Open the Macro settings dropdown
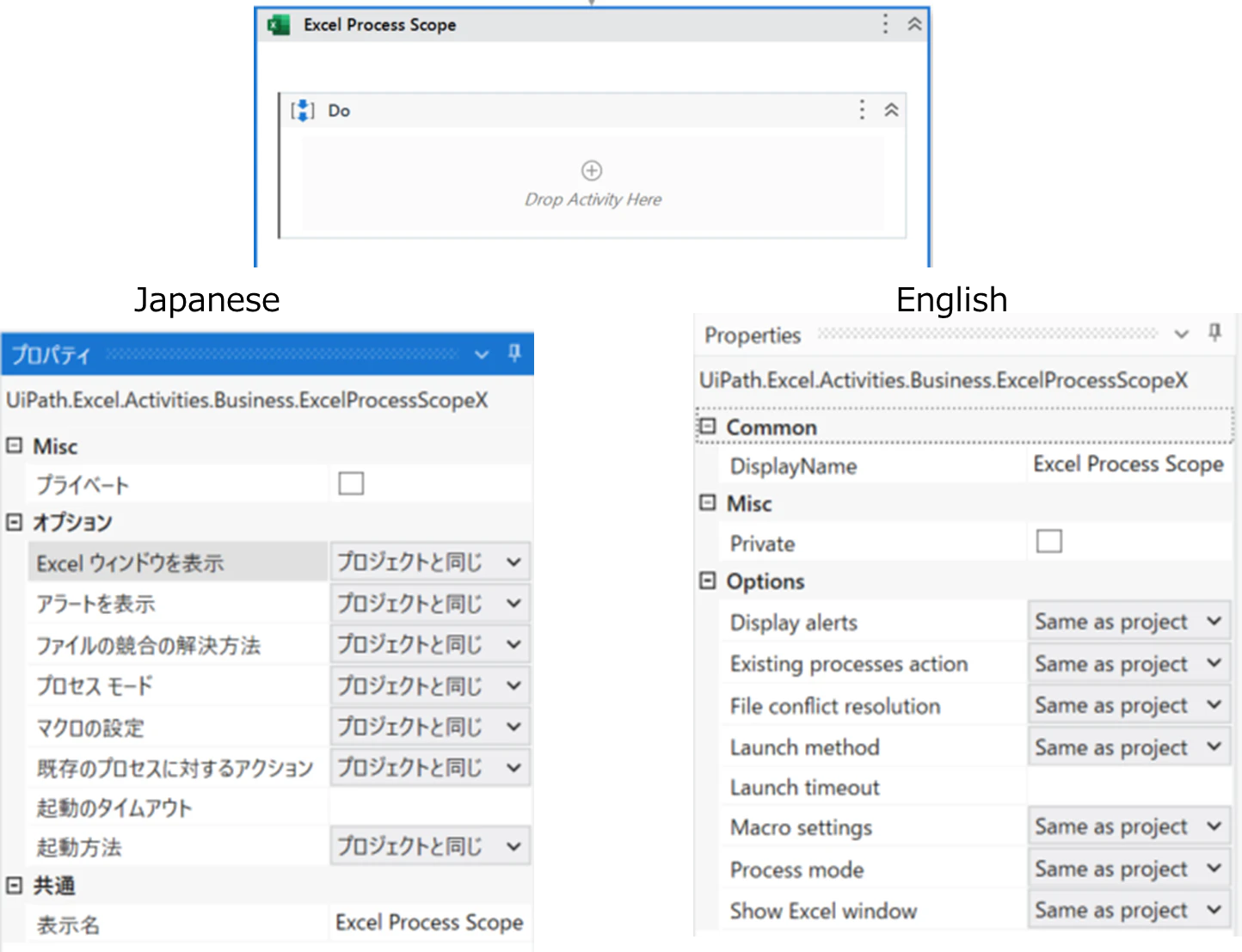Screen dimensions: 1242x952 pyautogui.click(x=1128, y=826)
